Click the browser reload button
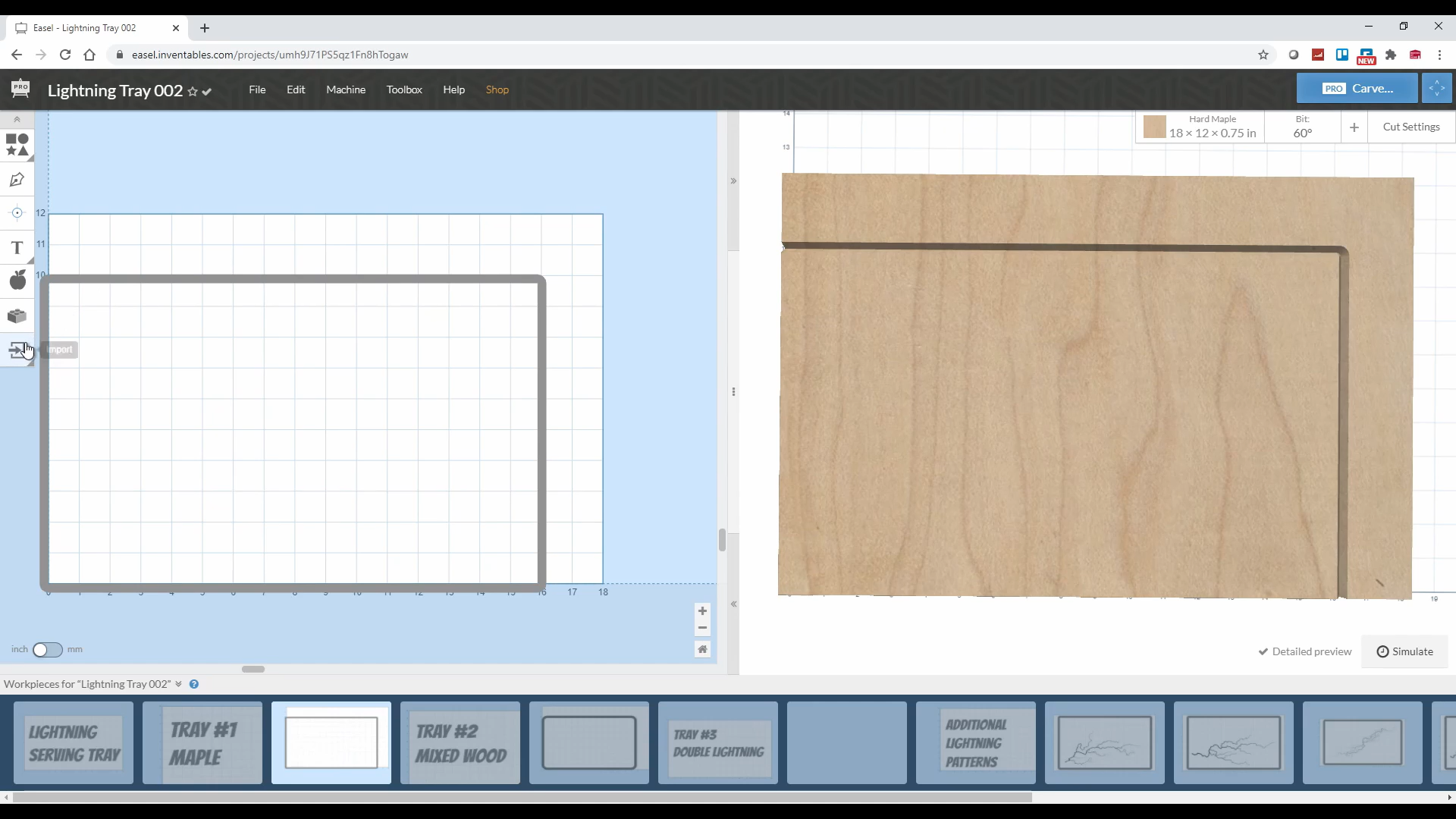The image size is (1456, 819). [x=65, y=55]
